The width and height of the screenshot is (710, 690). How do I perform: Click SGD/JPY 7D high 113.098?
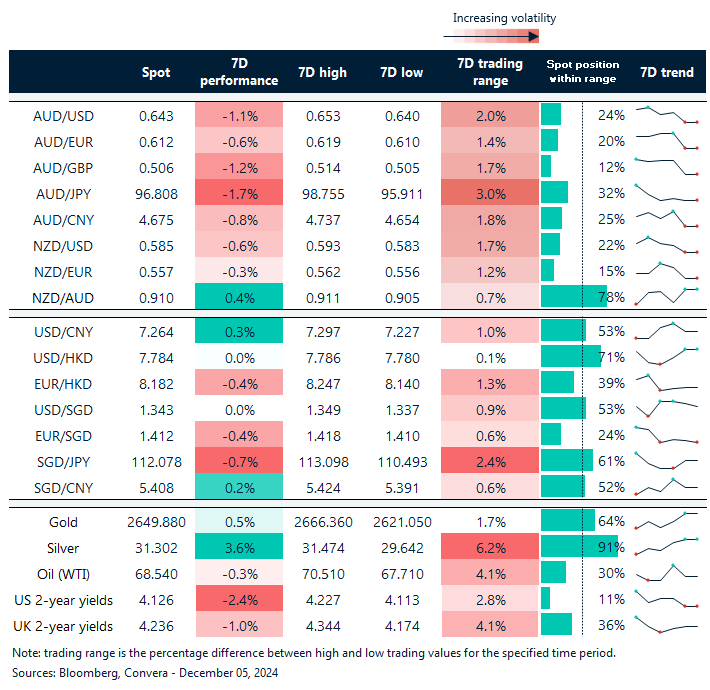[x=323, y=462]
